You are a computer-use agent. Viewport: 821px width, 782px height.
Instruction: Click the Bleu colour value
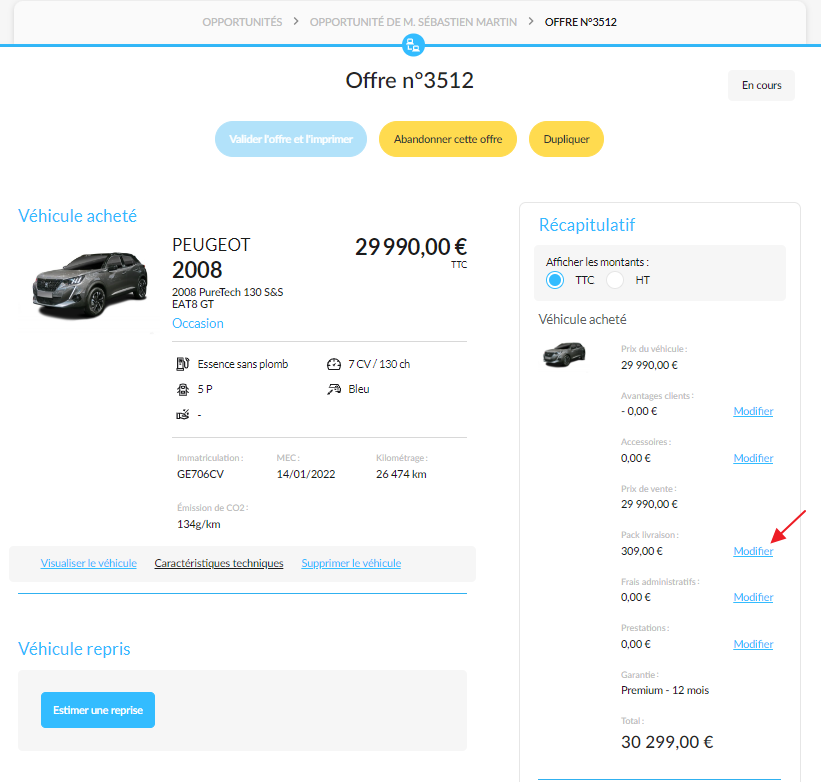pos(359,389)
